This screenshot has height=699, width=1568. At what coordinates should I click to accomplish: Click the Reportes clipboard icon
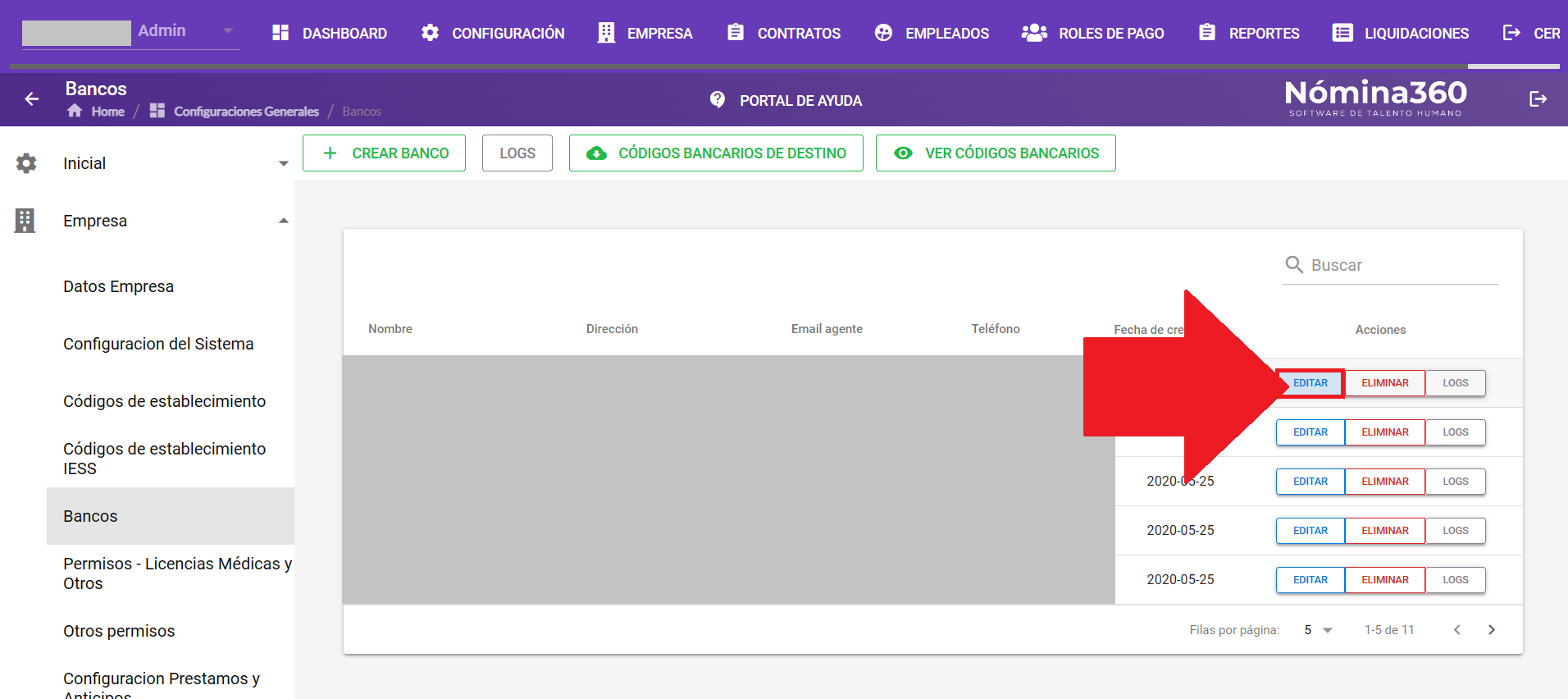click(x=1207, y=32)
